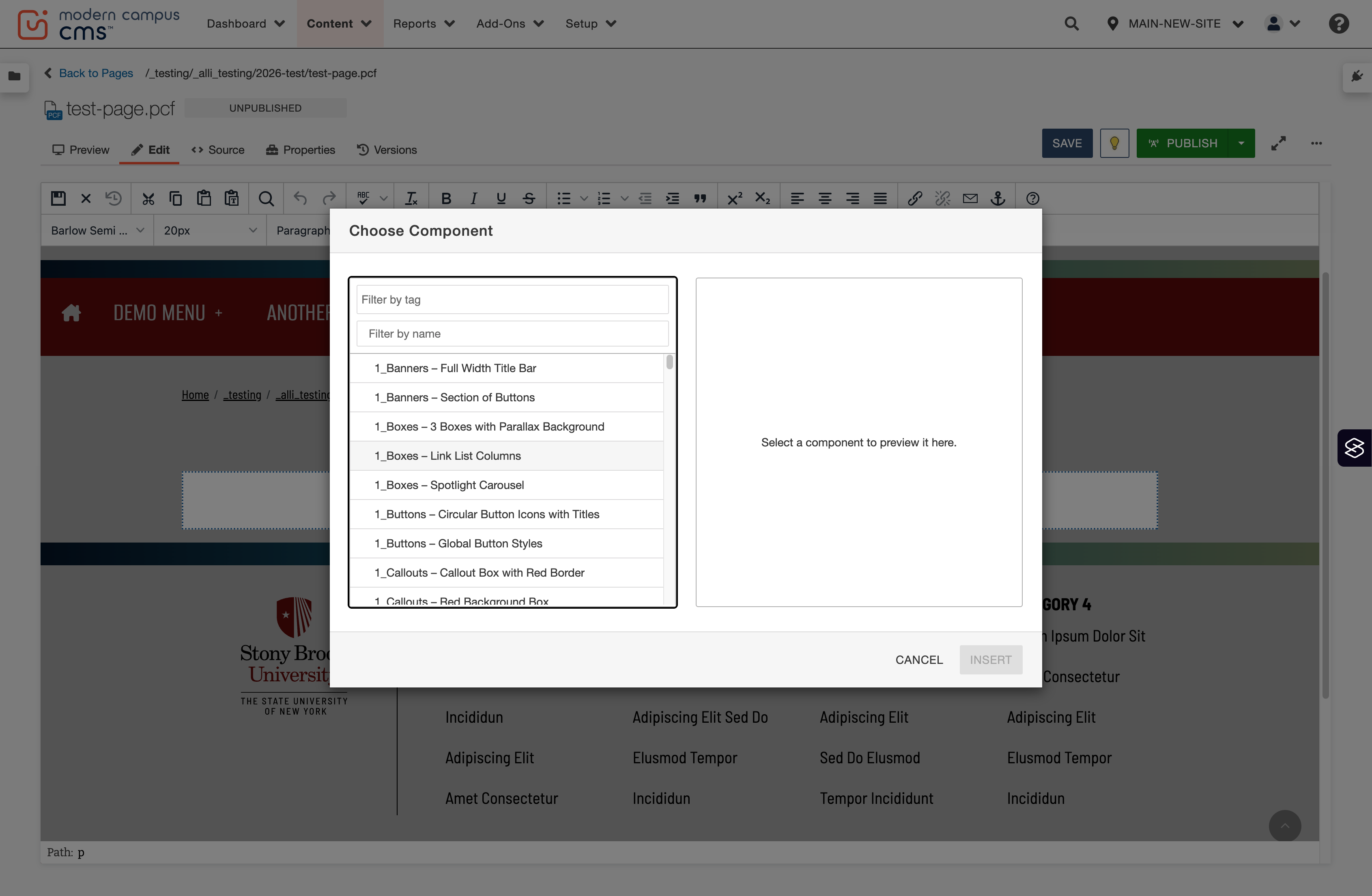
Task: Toggle Underline formatting
Action: (501, 198)
